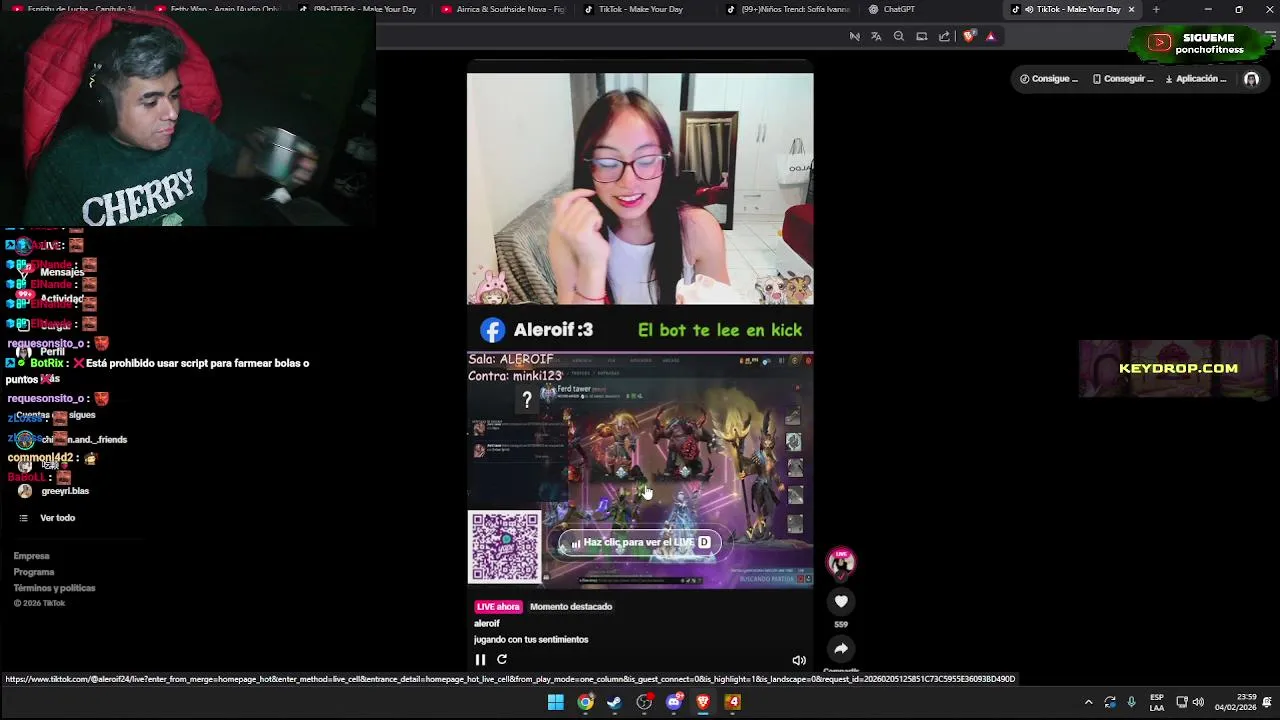Click the reader/notes toolbar icon
This screenshot has height=720, width=1280.
click(x=854, y=36)
